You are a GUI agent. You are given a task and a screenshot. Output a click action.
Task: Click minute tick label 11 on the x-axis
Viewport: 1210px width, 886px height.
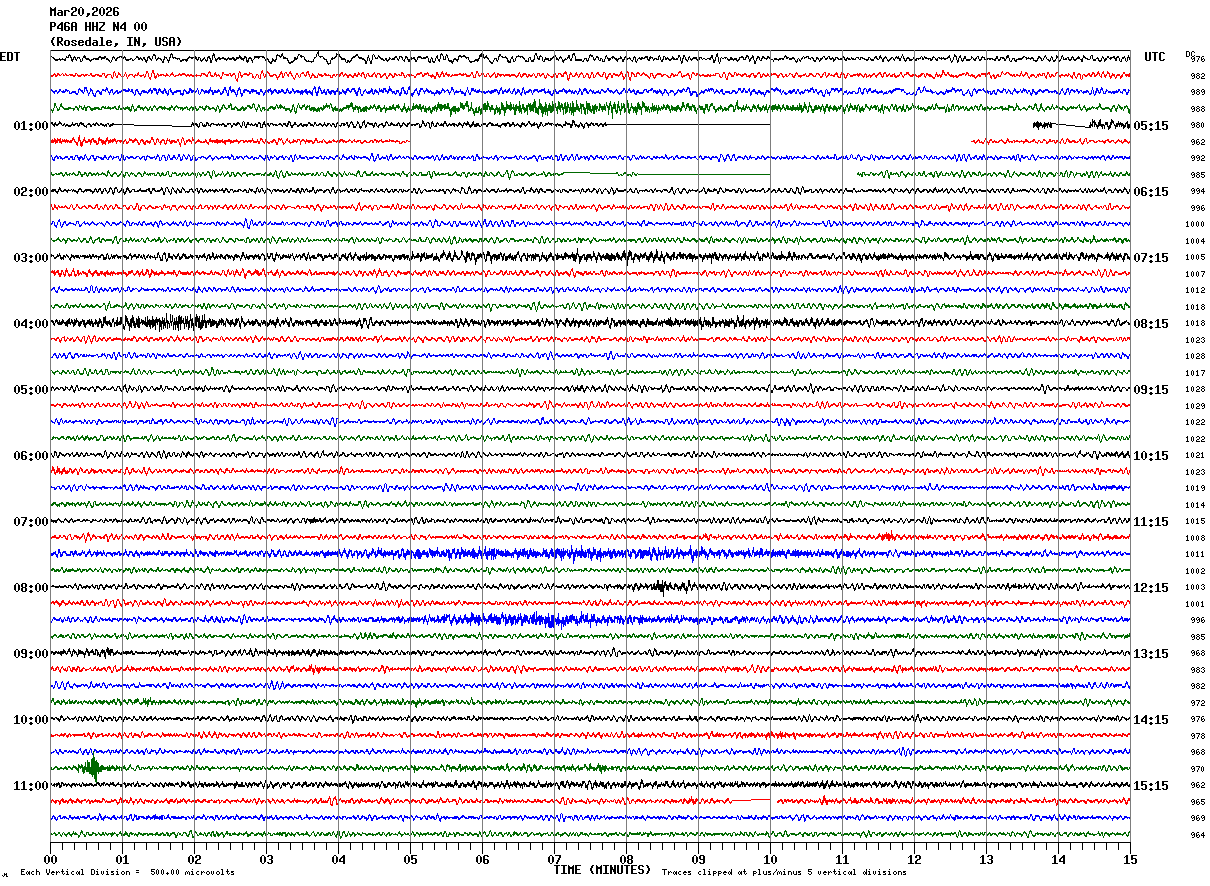pyautogui.click(x=842, y=859)
